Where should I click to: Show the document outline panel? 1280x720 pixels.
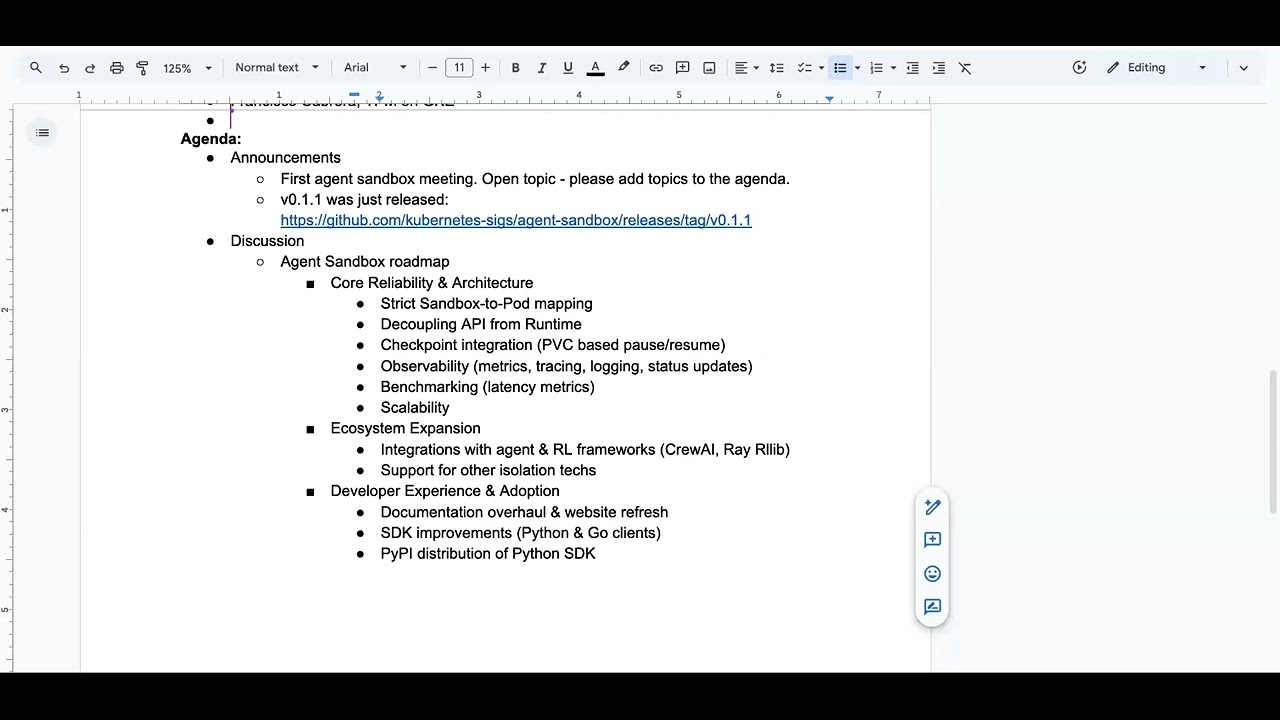tap(42, 133)
